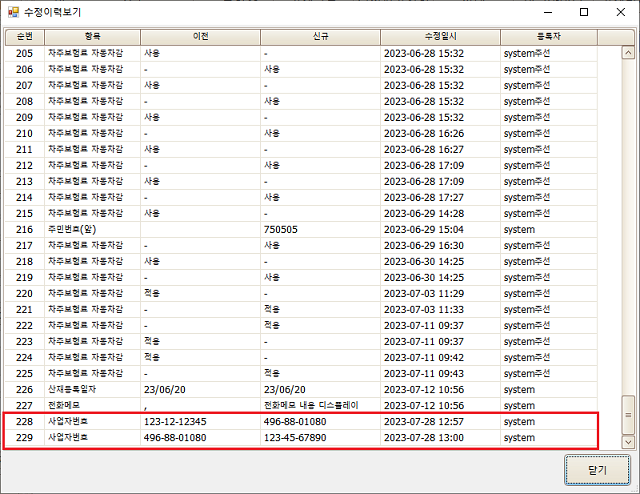Sort by the 순번 column header
Viewport: 640px width, 494px height.
(23, 36)
